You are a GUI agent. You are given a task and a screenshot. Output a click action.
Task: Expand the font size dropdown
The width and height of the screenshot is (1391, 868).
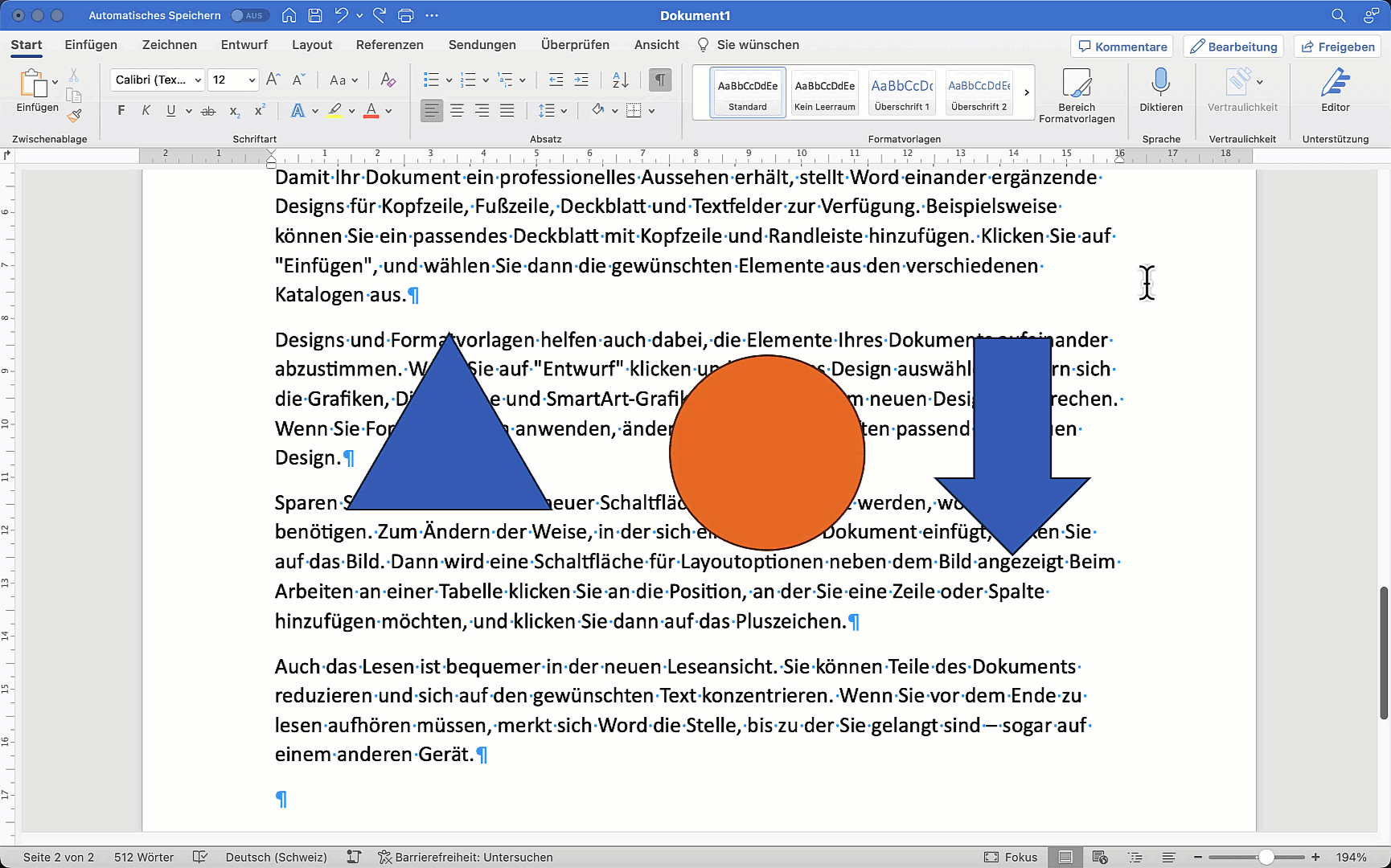(x=252, y=80)
